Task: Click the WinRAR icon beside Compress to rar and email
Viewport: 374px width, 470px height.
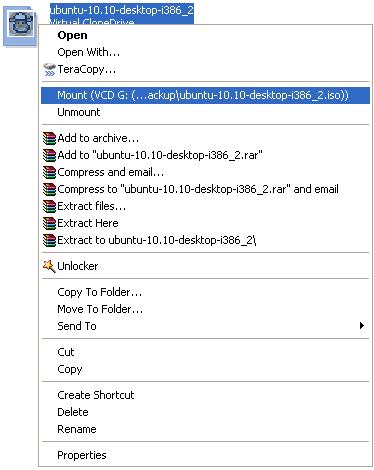Action: tap(49, 189)
